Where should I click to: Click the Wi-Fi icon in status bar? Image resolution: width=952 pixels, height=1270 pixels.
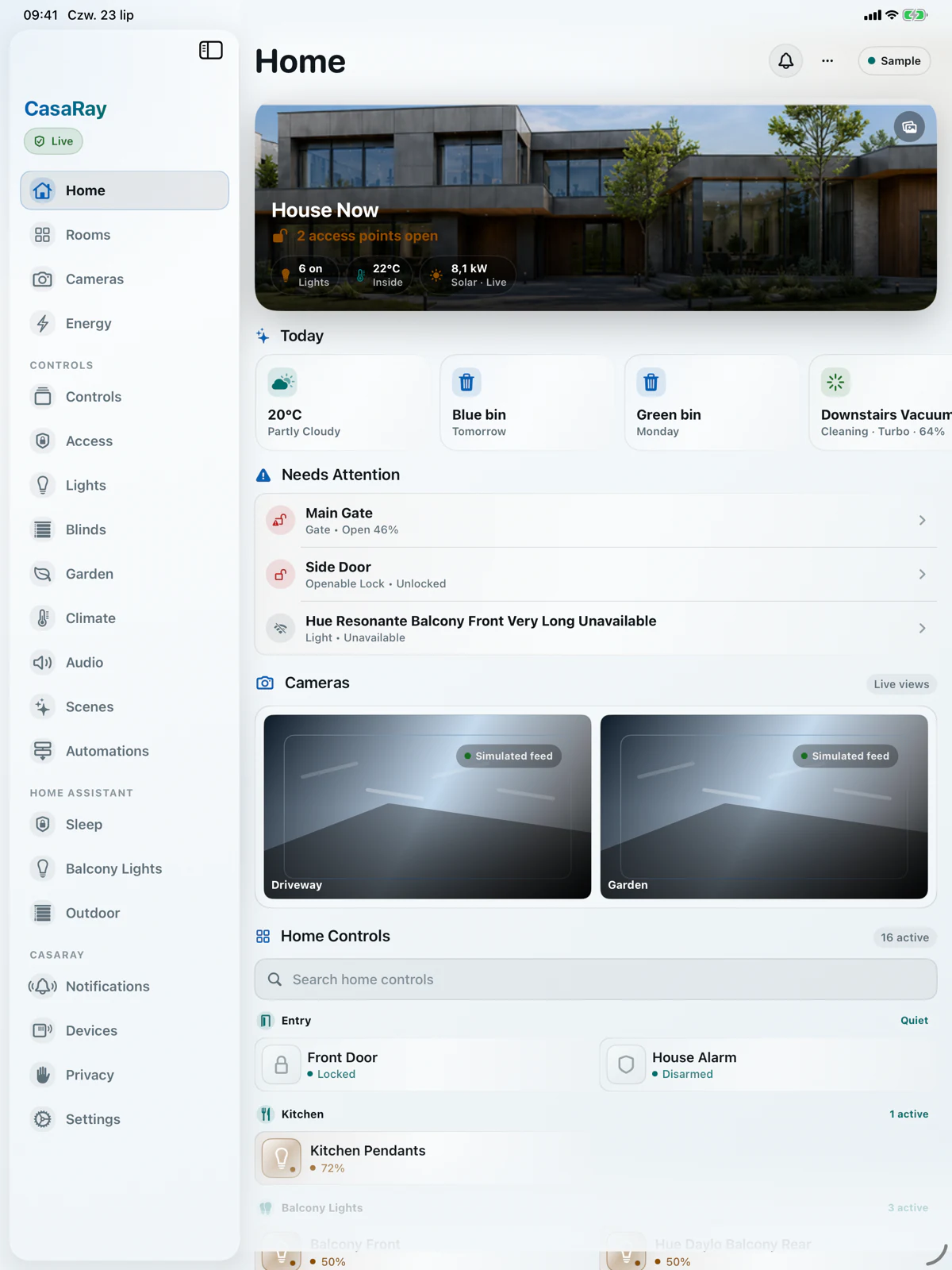[892, 15]
